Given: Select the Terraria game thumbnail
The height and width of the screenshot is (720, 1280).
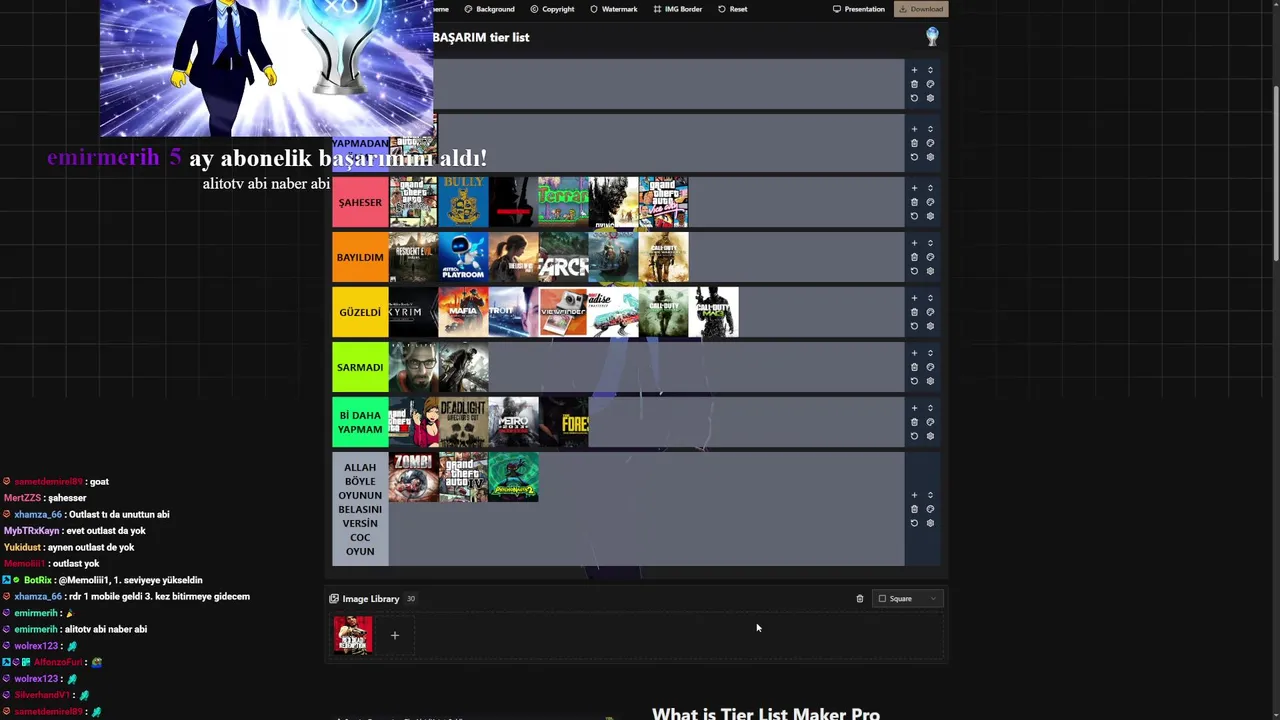Looking at the screenshot, I should pyautogui.click(x=563, y=202).
